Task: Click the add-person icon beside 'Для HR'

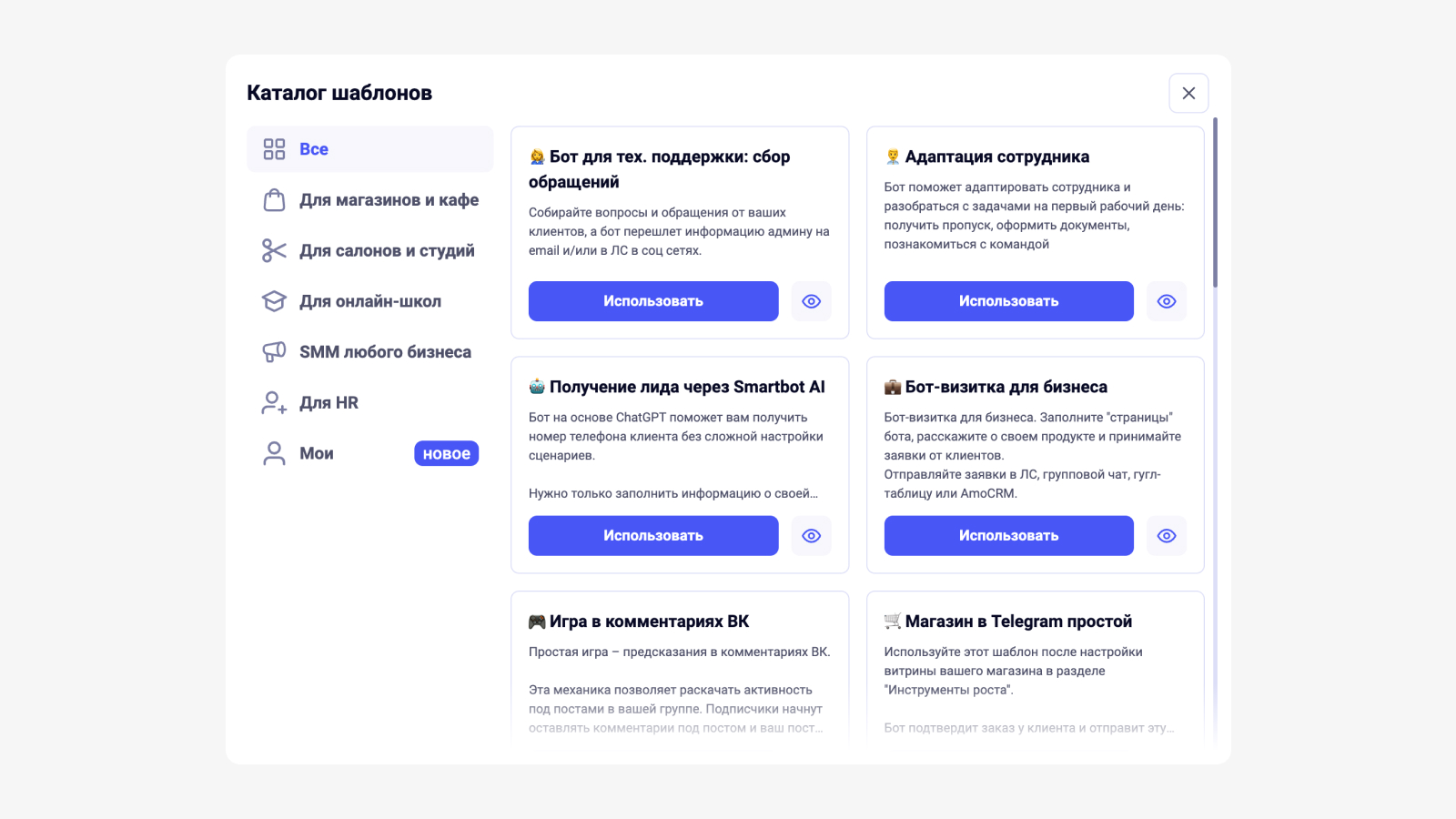Action: tap(274, 402)
